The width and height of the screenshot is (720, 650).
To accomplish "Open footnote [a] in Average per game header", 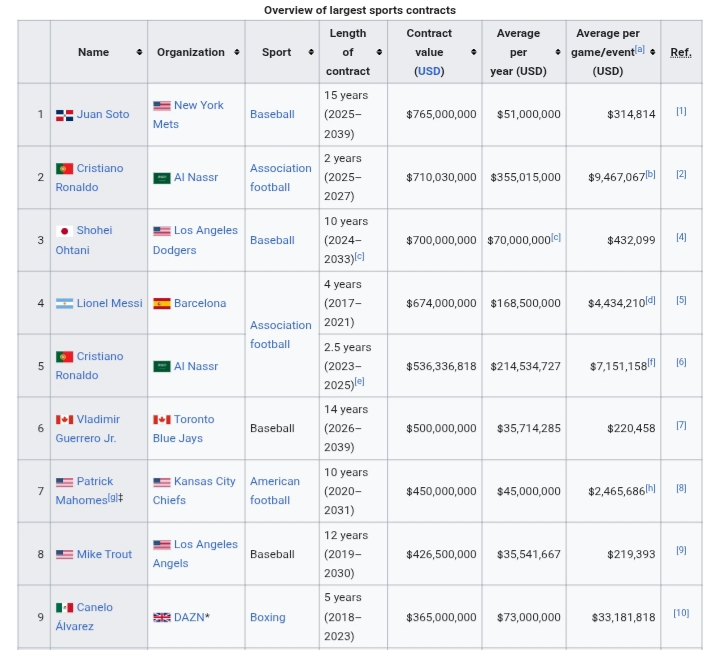I will (x=640, y=49).
